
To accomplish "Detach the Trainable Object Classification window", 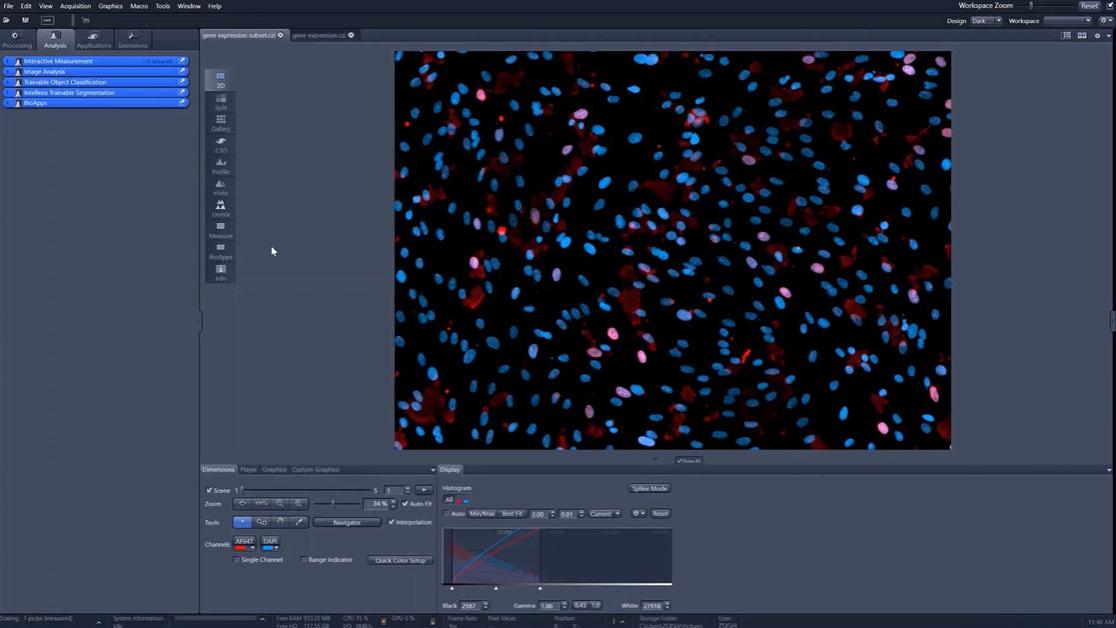I will (182, 82).
